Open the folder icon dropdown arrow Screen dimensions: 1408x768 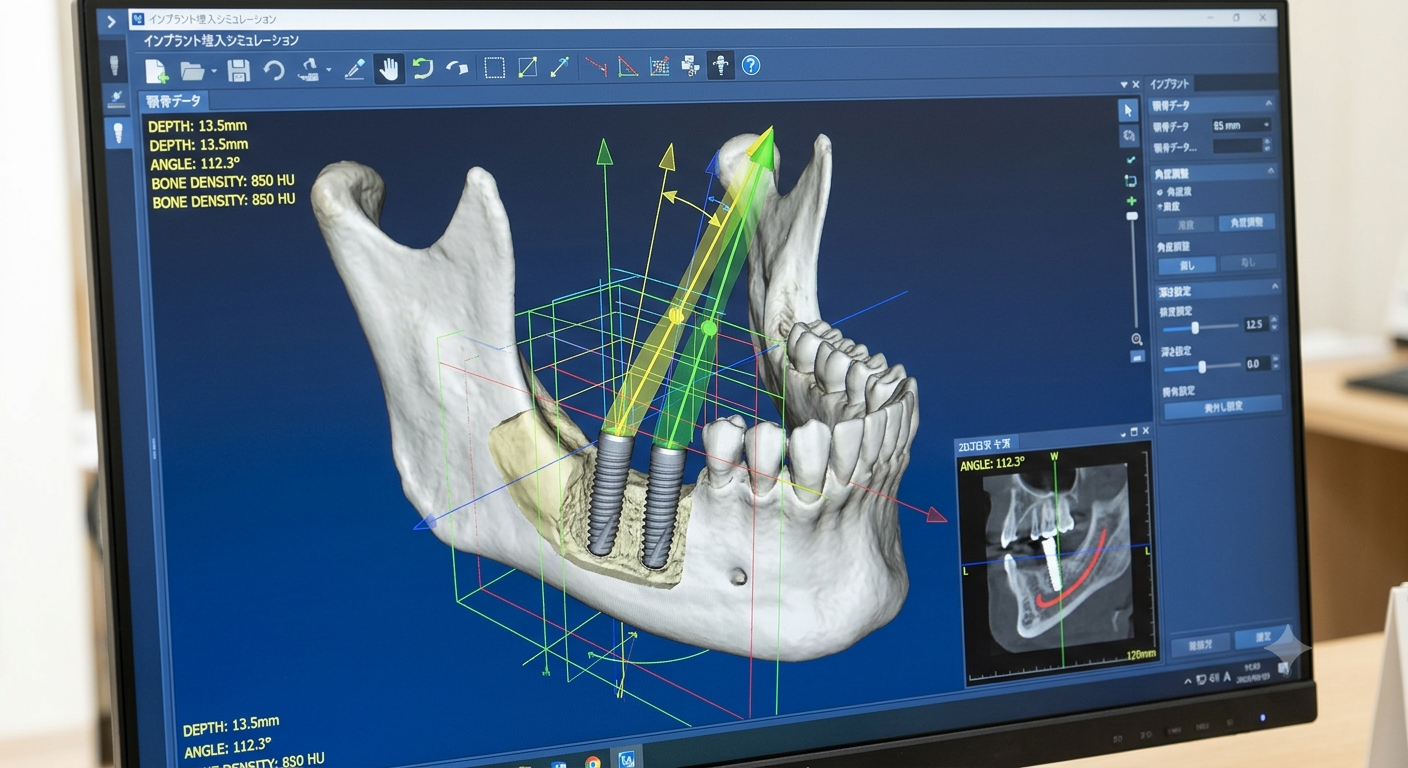pos(214,72)
